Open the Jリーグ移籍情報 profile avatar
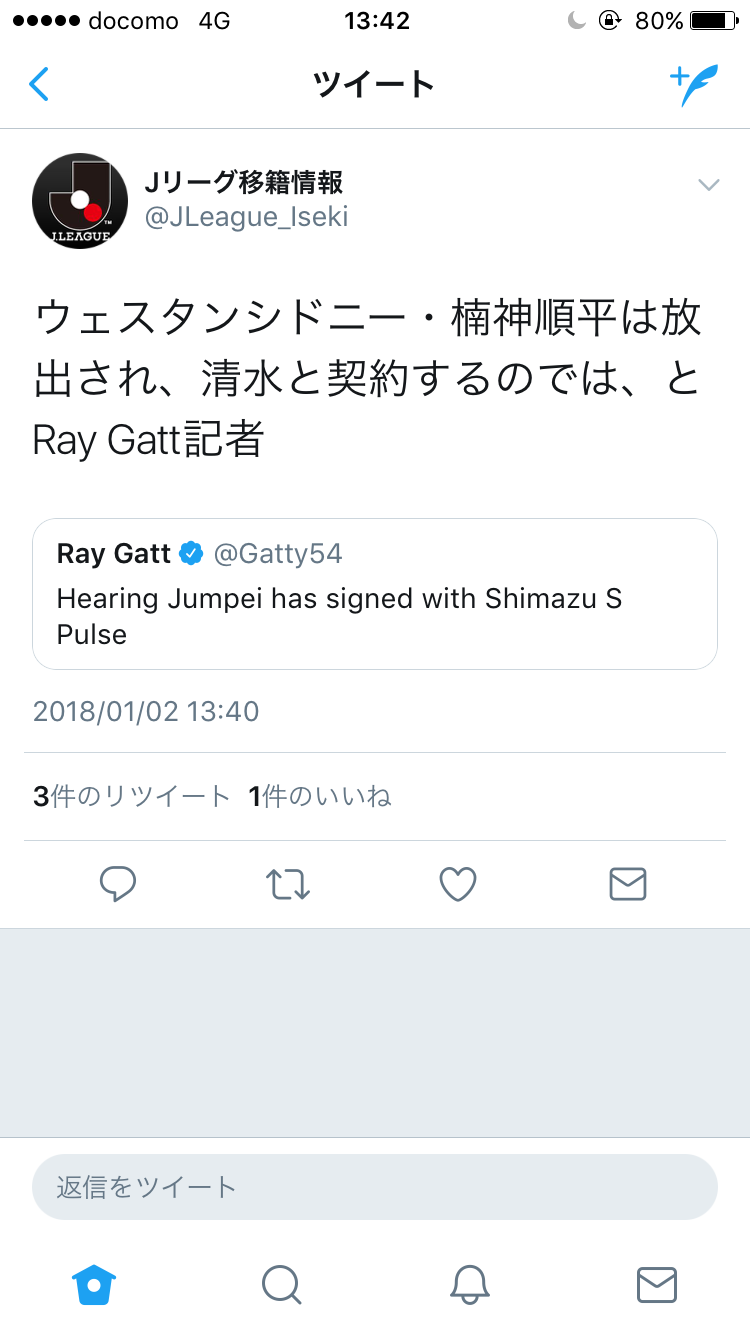 coord(80,200)
